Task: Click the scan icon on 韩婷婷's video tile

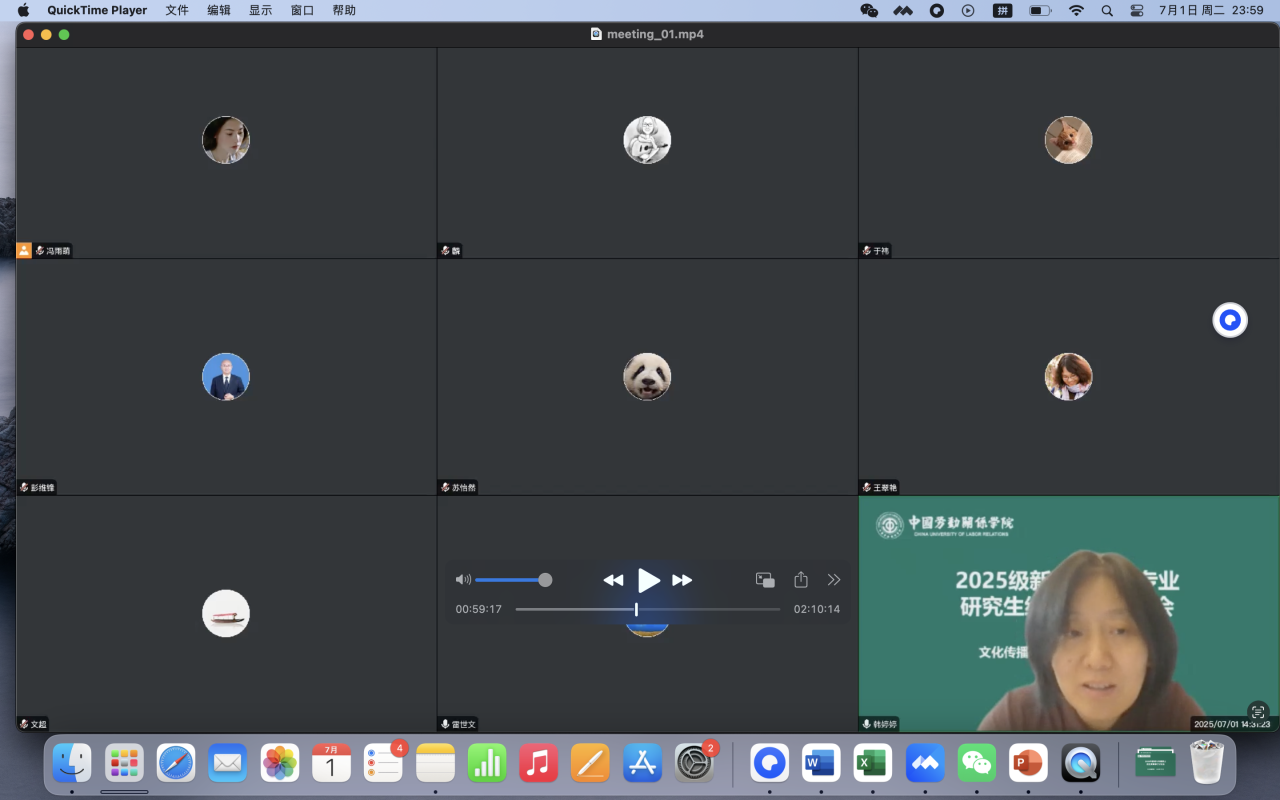Action: (1258, 711)
